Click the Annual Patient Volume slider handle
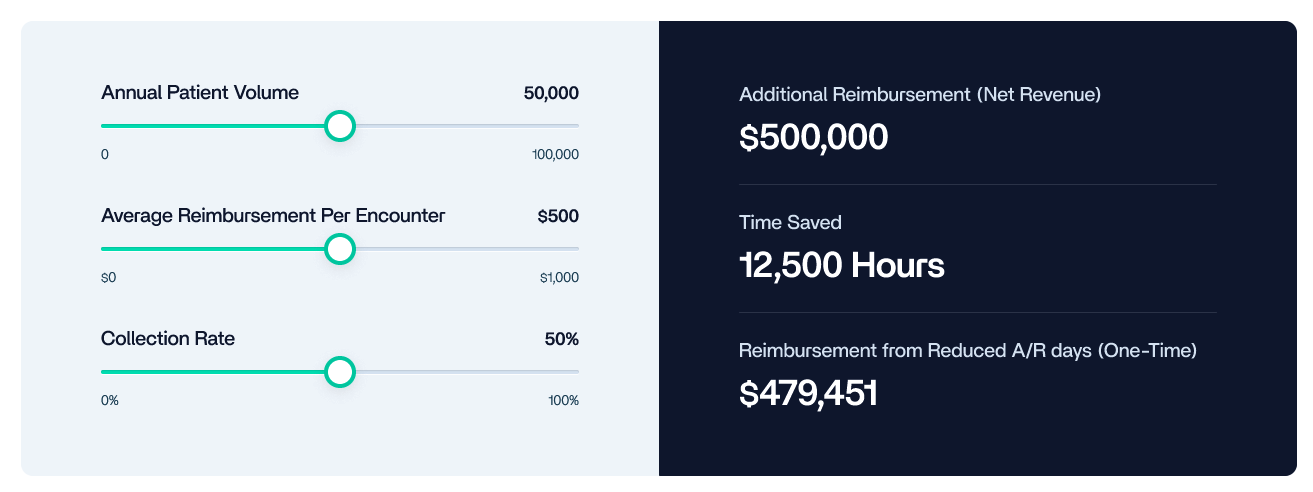The height and width of the screenshot is (492, 1313). (341, 126)
